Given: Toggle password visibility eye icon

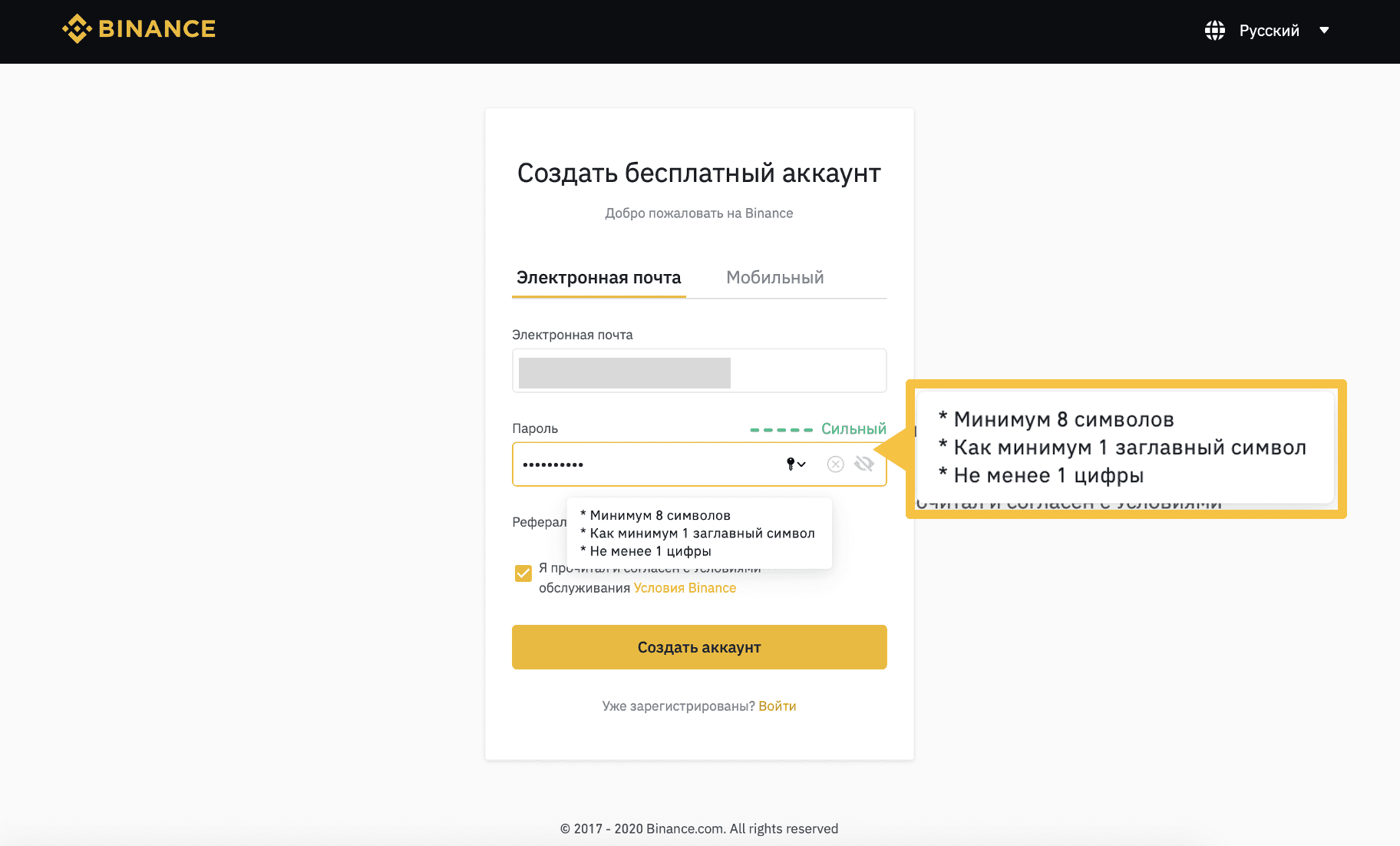Looking at the screenshot, I should coord(864,464).
